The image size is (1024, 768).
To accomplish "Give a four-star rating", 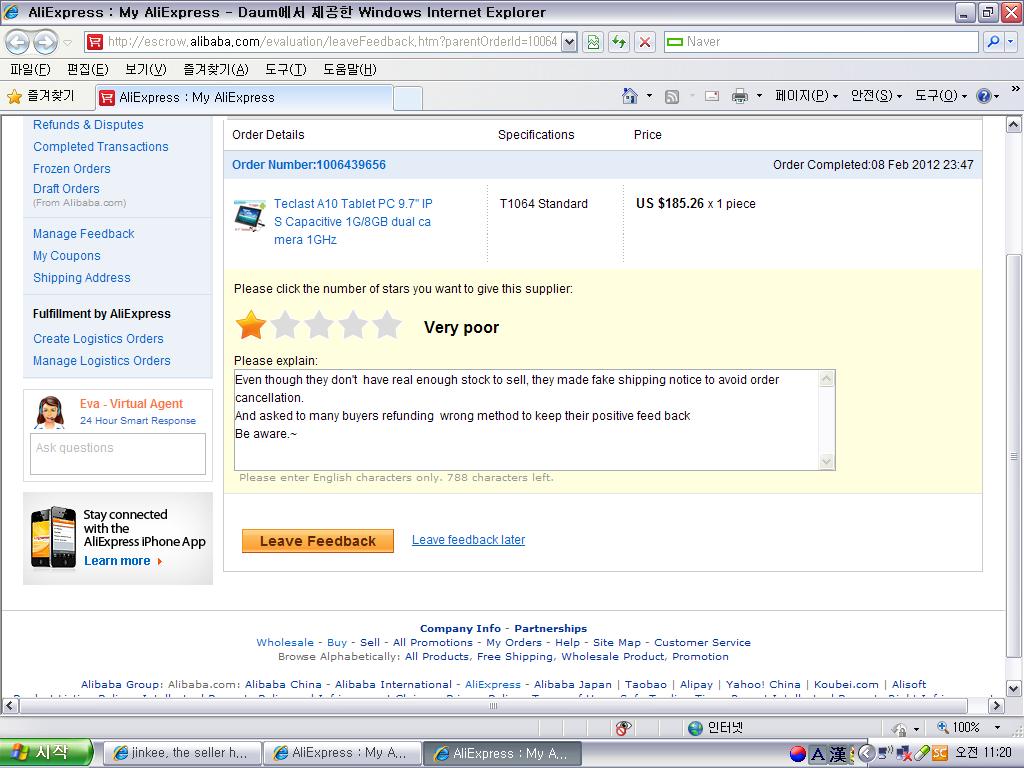I will [353, 325].
